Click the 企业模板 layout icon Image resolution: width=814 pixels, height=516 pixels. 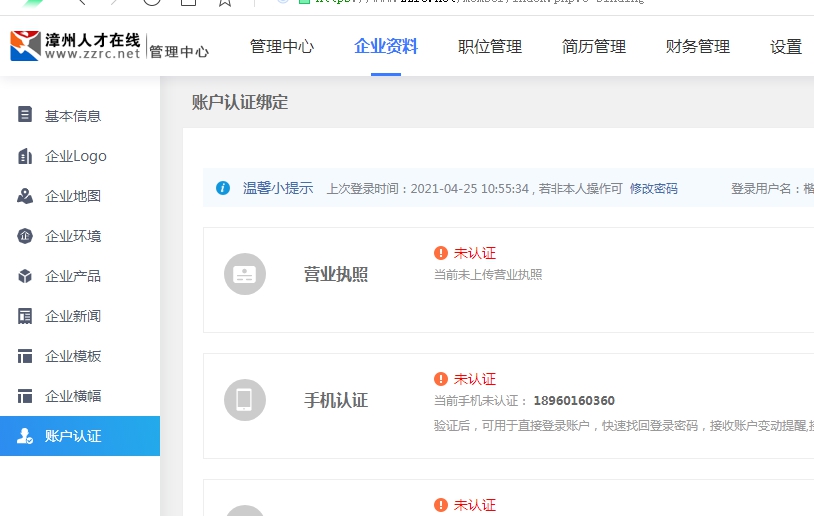tap(25, 356)
